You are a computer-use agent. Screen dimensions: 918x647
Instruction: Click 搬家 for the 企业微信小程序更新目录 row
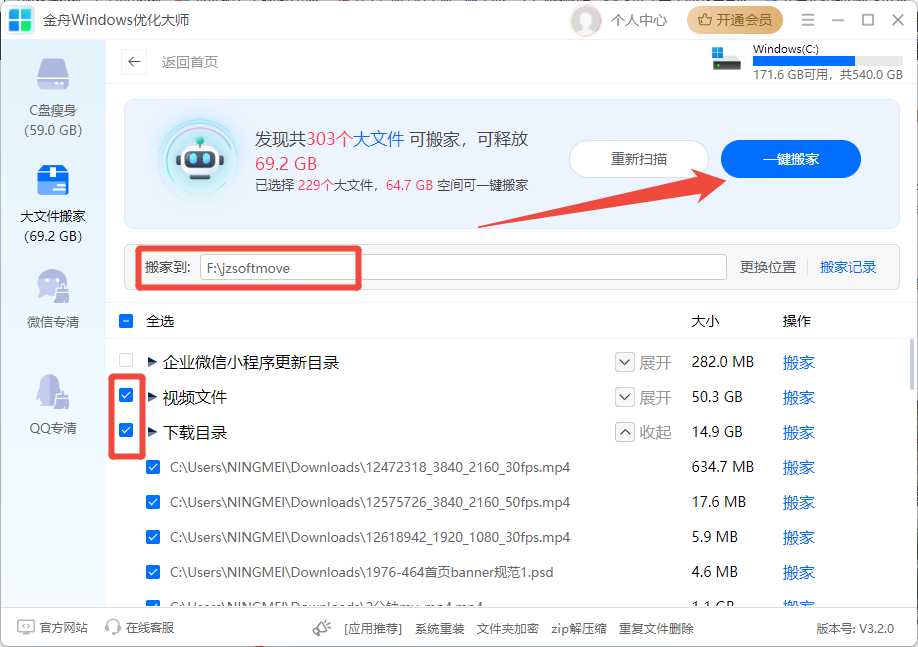point(799,362)
